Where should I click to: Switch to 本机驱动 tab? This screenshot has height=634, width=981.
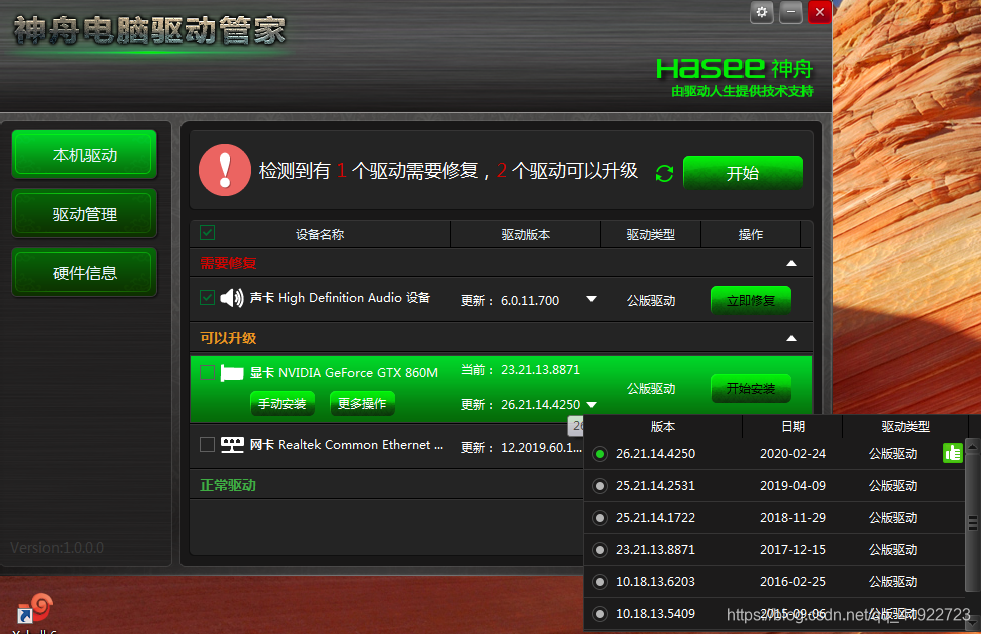(x=84, y=155)
